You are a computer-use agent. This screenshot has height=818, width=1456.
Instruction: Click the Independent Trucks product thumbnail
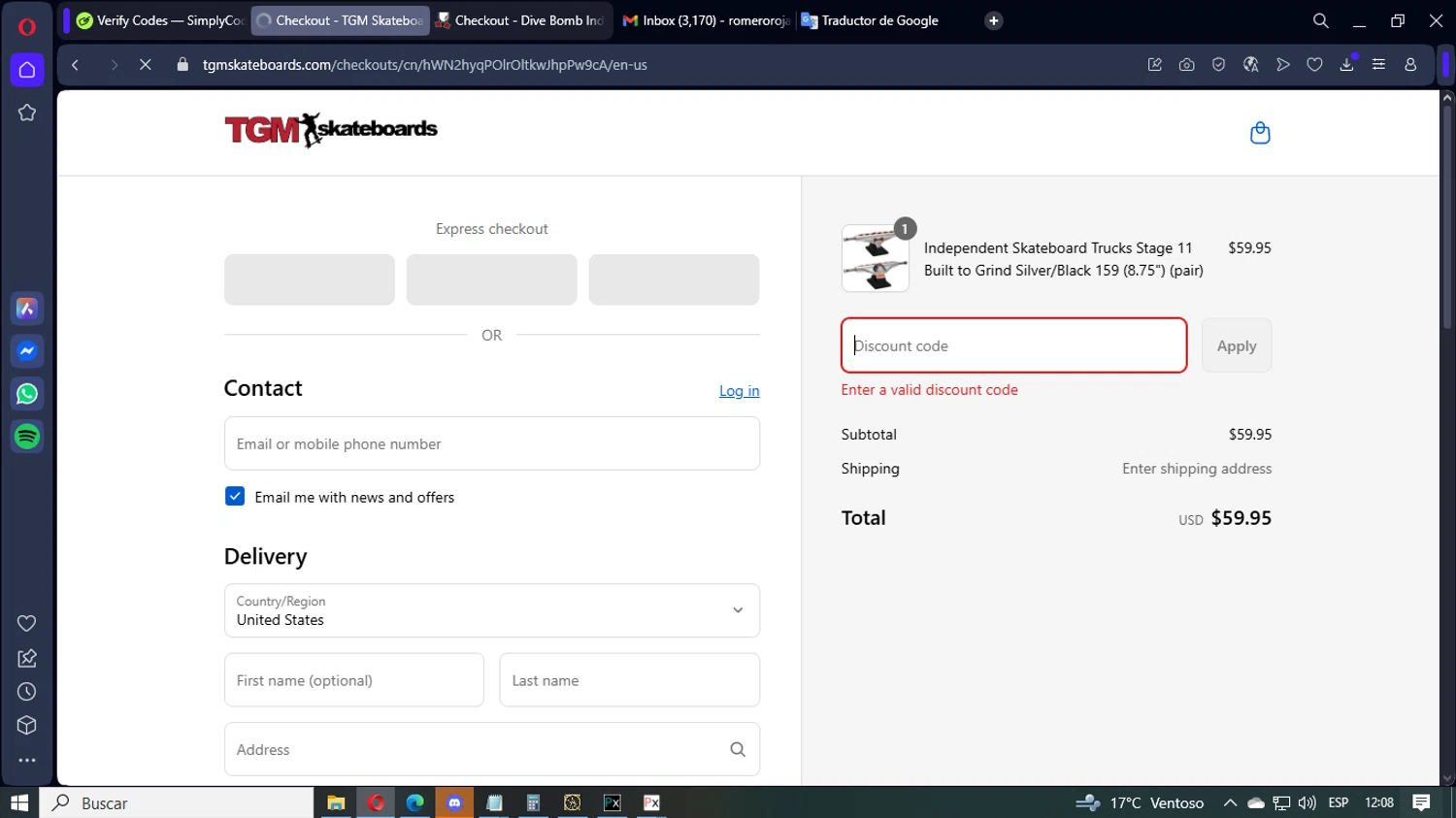(876, 258)
